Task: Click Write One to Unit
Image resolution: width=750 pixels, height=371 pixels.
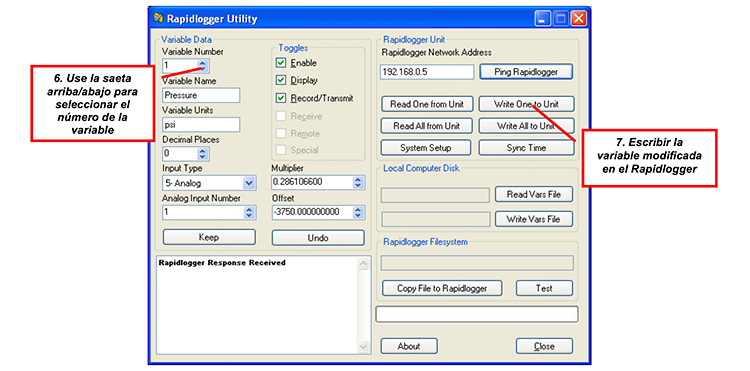Action: pyautogui.click(x=526, y=104)
